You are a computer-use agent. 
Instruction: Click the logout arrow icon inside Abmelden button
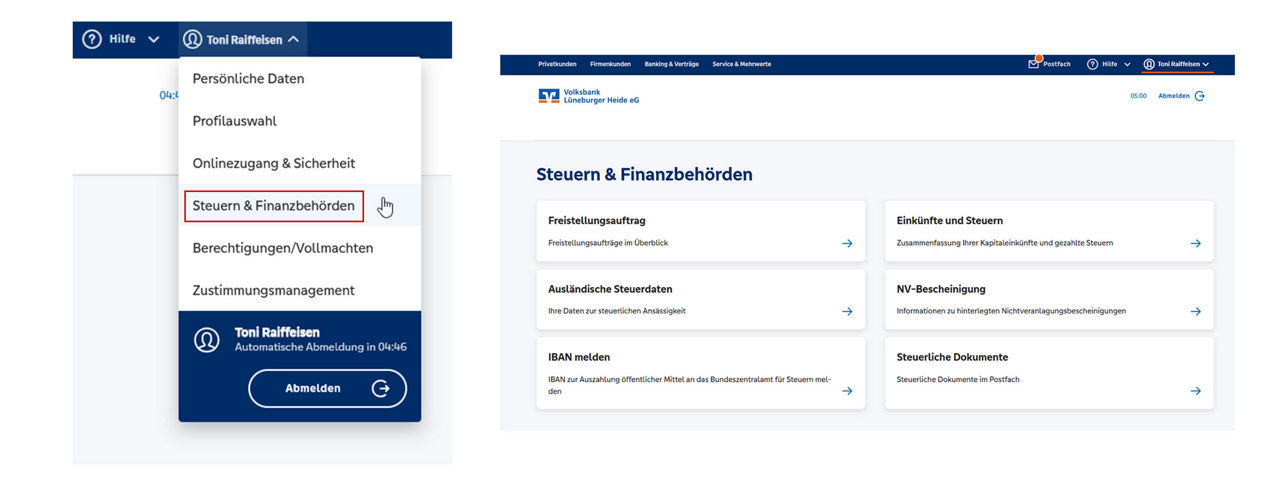[380, 388]
